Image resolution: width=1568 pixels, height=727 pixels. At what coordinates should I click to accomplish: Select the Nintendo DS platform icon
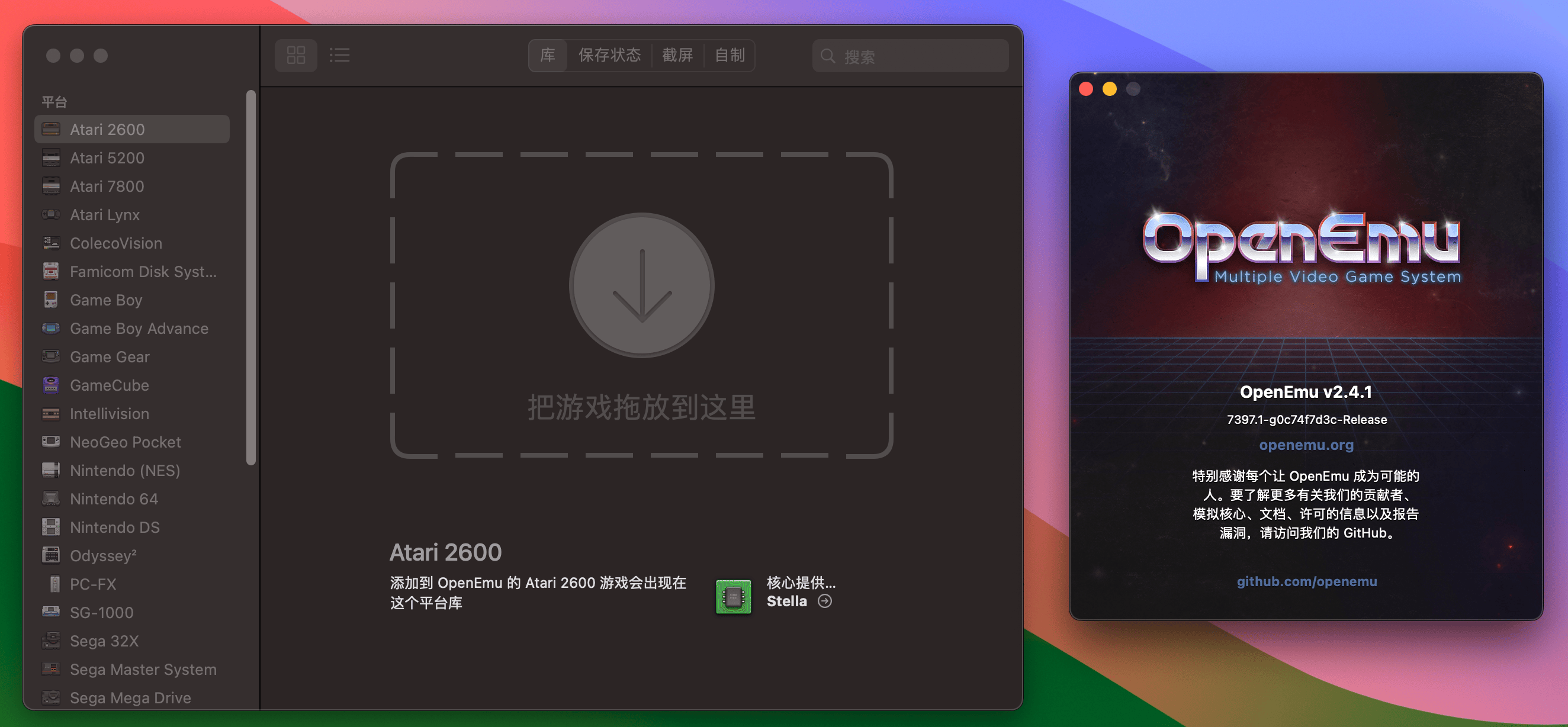(51, 527)
